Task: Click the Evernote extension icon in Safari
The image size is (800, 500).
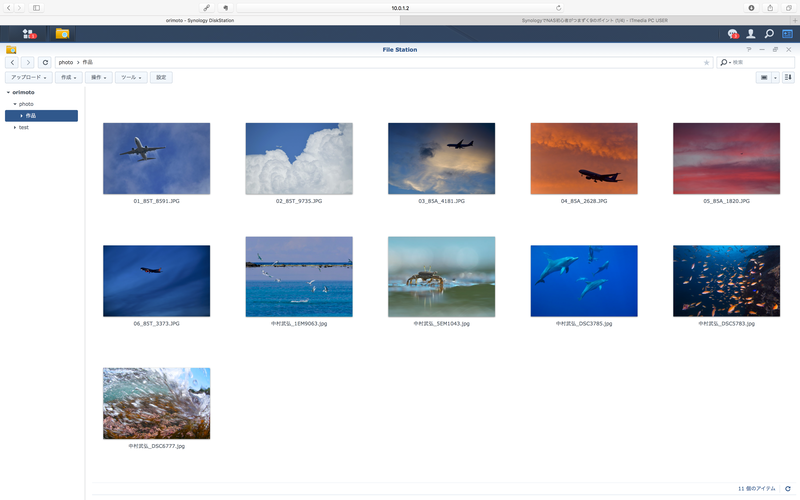Action: coord(226,8)
